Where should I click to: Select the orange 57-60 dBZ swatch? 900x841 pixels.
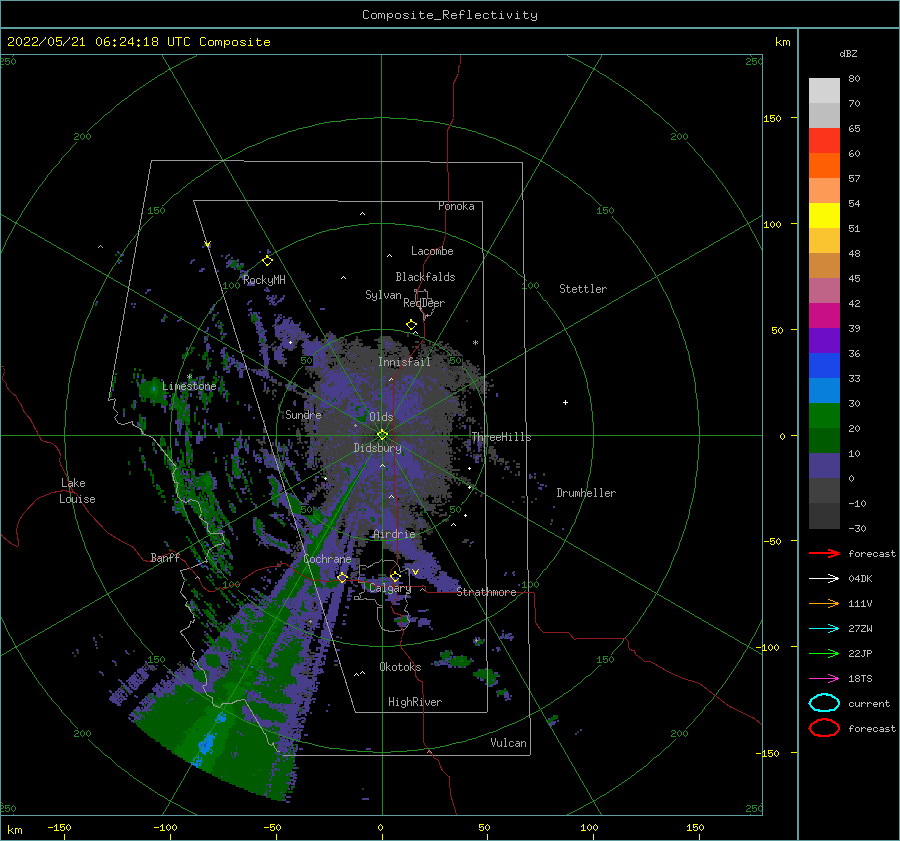824,166
